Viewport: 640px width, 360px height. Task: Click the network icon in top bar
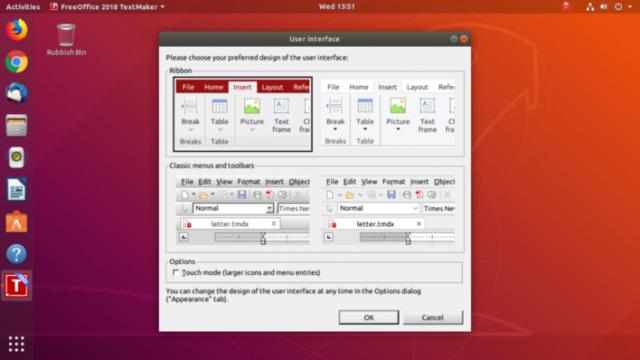590,7
